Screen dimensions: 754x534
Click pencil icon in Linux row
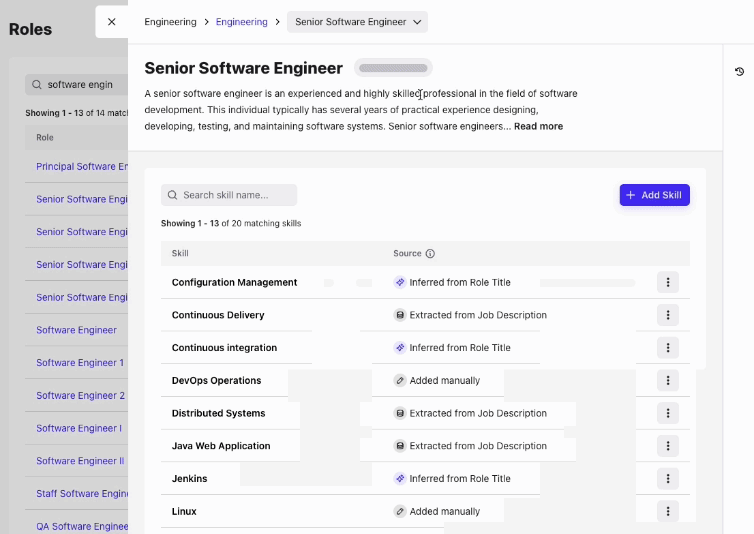(400, 511)
